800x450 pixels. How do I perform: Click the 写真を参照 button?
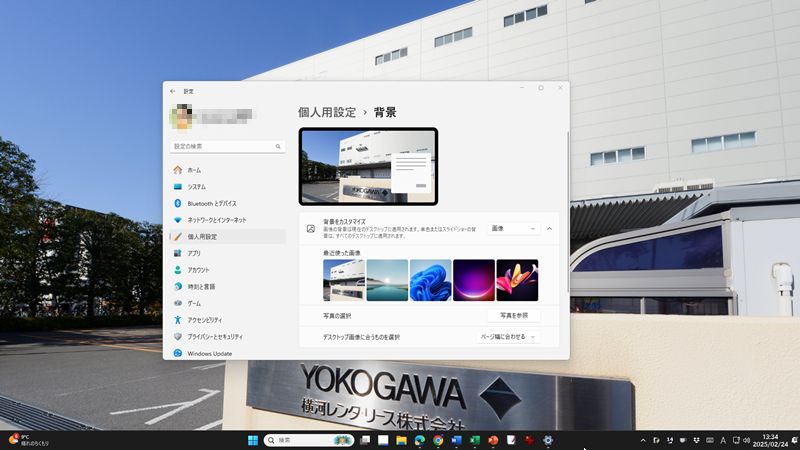(514, 316)
